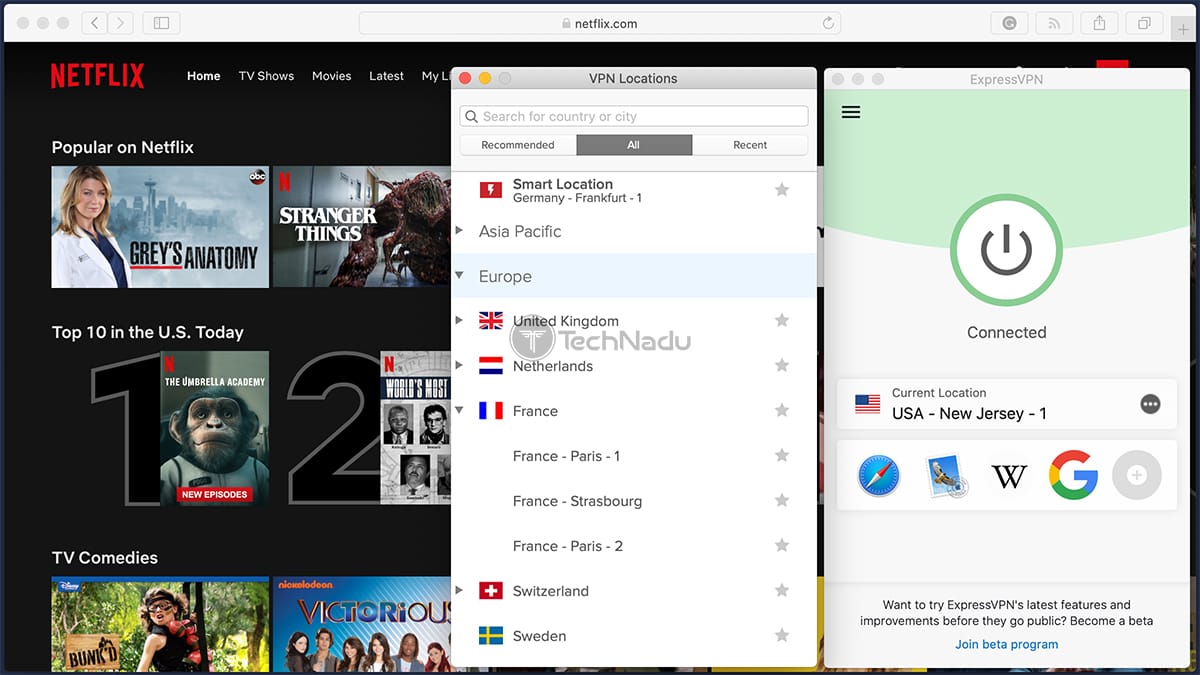Screen dimensions: 1200x675
Task: Open the Top 10 in the U.S. Today heading
Action: tap(148, 333)
